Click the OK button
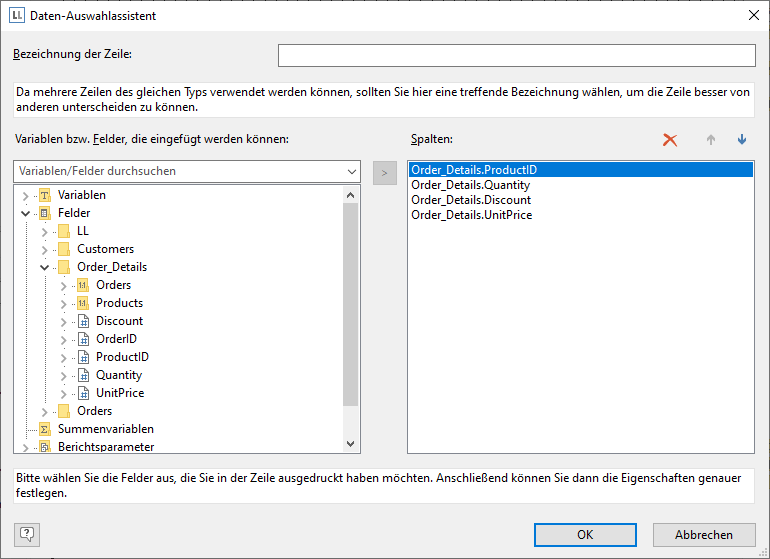Screen dimensions: 770x559 tap(585, 535)
